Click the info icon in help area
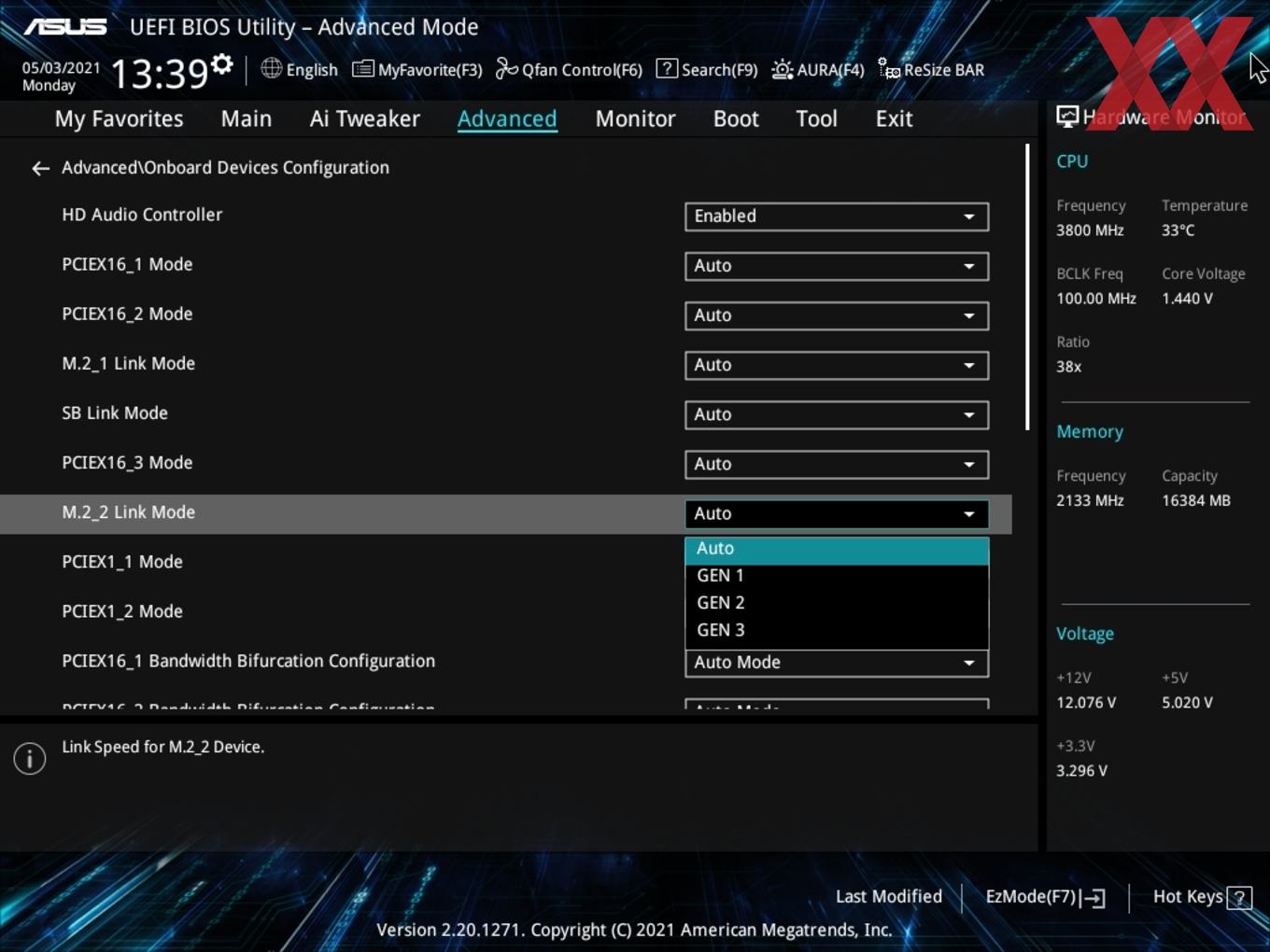 pos(30,759)
